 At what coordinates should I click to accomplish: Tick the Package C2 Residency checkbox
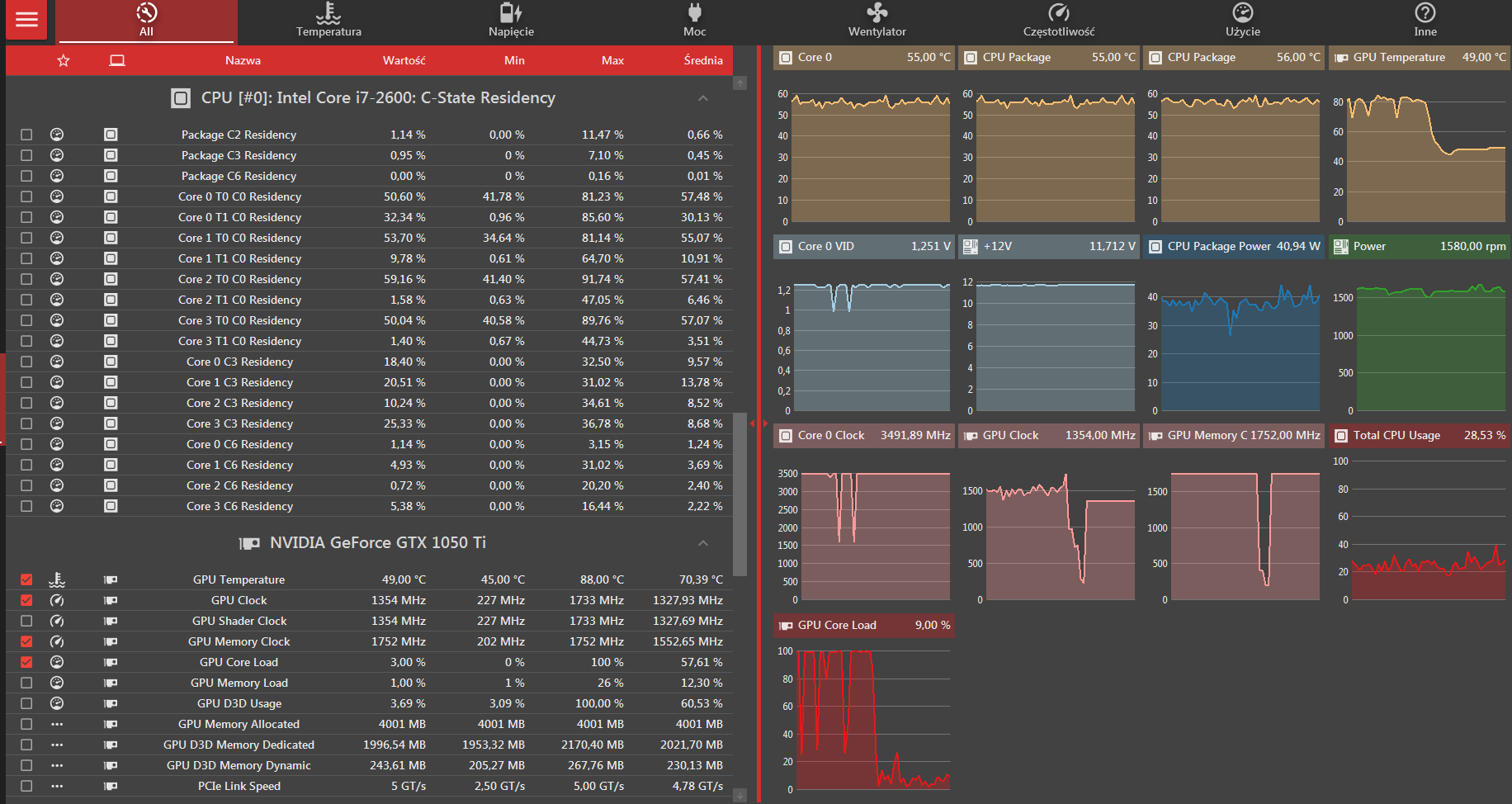[x=26, y=135]
